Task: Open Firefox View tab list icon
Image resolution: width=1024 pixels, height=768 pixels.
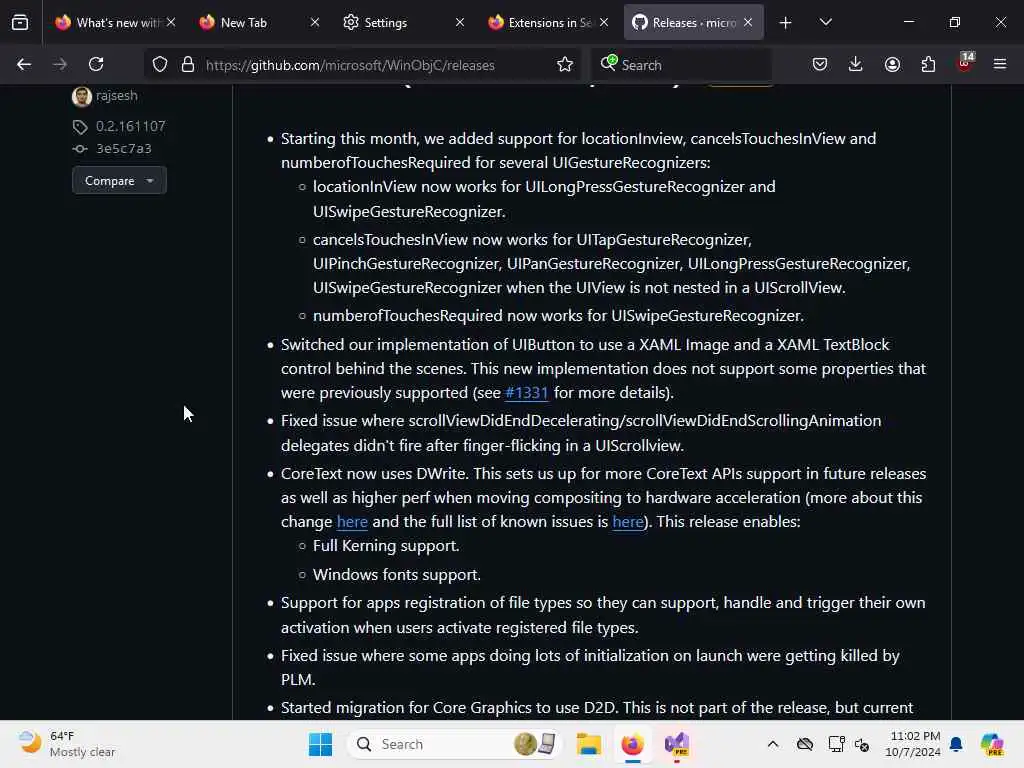Action: (20, 22)
